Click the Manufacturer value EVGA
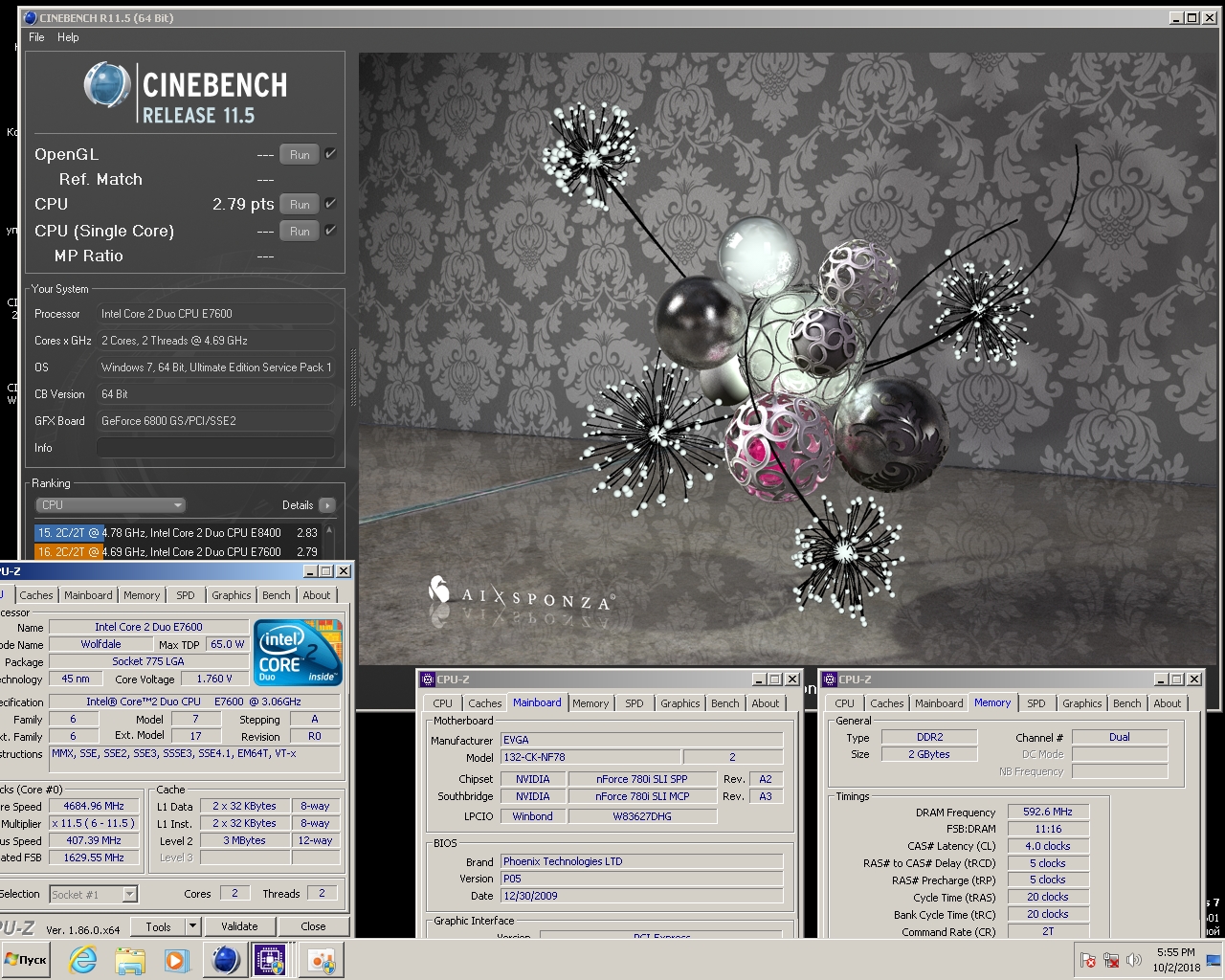 [x=642, y=740]
